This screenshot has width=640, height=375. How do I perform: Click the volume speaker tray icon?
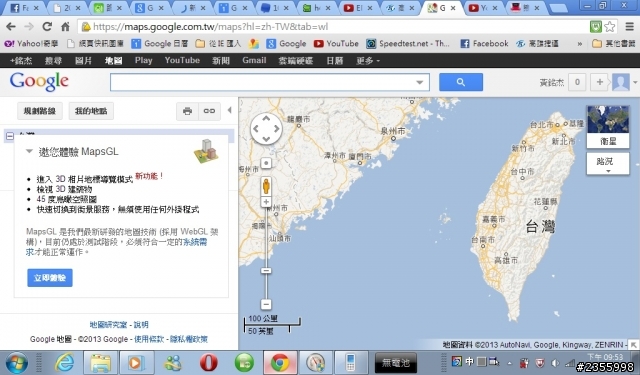pos(555,362)
